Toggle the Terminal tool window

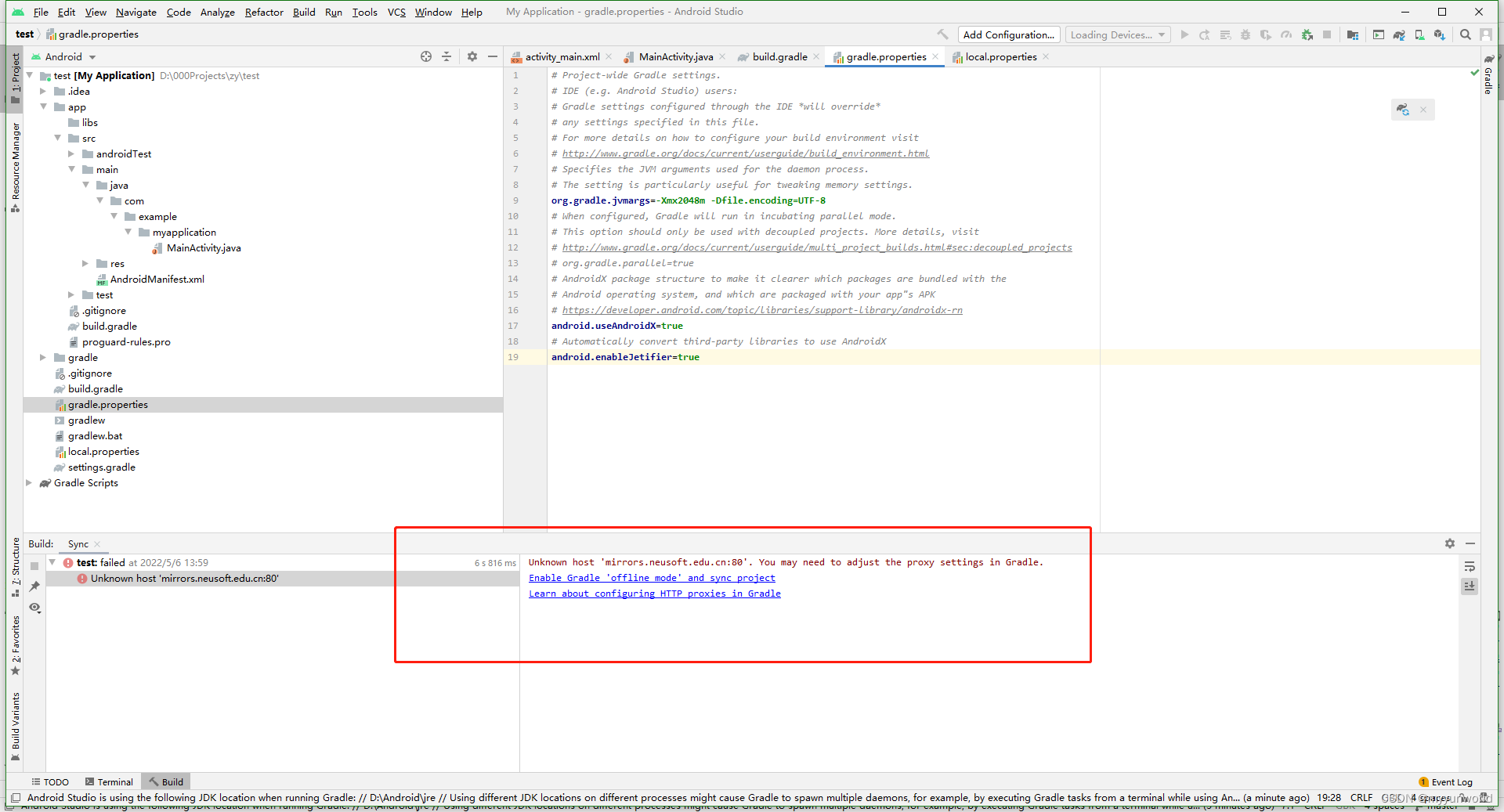point(109,781)
